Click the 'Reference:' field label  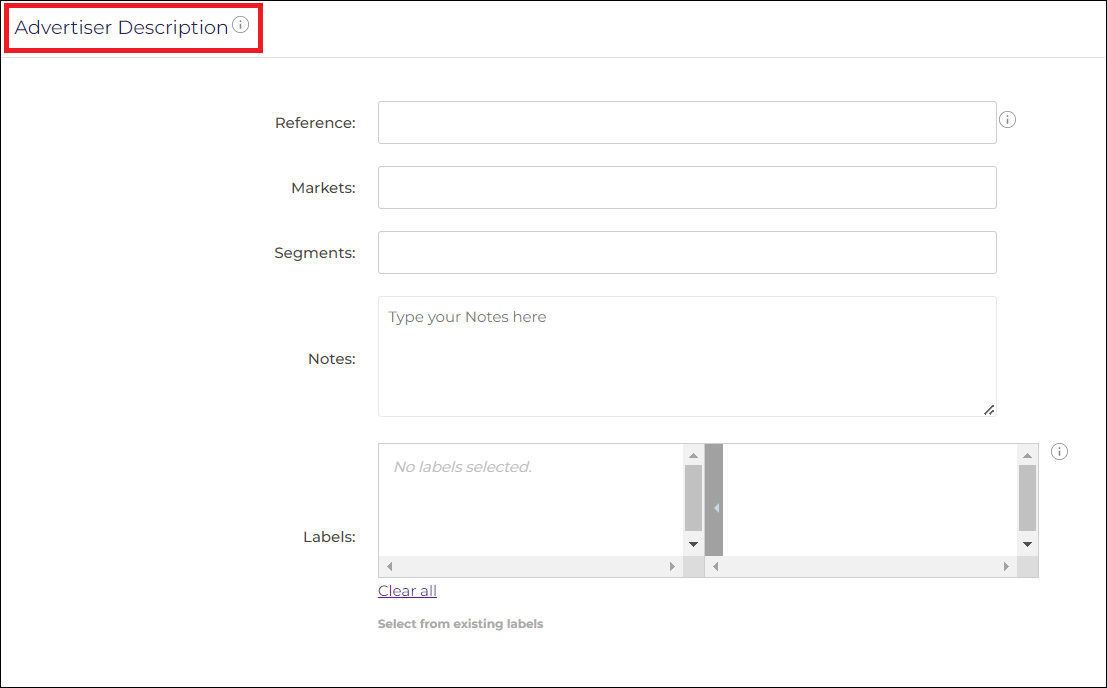click(x=315, y=123)
